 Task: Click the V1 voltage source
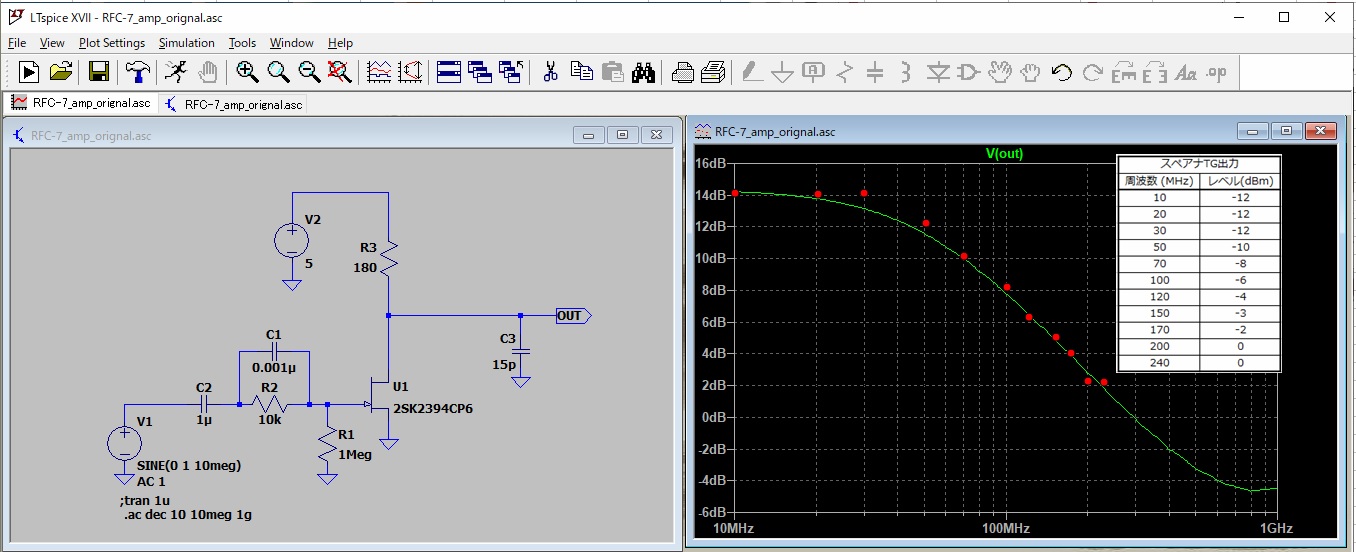[x=125, y=445]
